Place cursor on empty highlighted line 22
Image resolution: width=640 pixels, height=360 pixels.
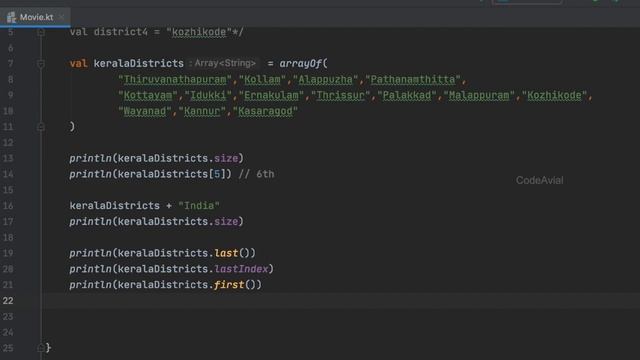tap(340, 301)
